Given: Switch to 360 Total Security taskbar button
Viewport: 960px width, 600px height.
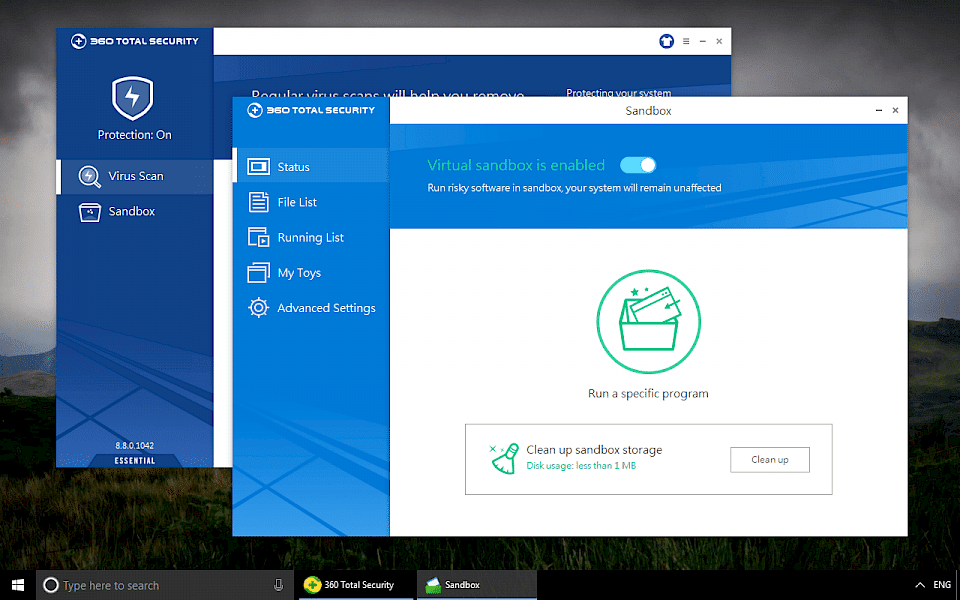Looking at the screenshot, I should click(x=356, y=585).
